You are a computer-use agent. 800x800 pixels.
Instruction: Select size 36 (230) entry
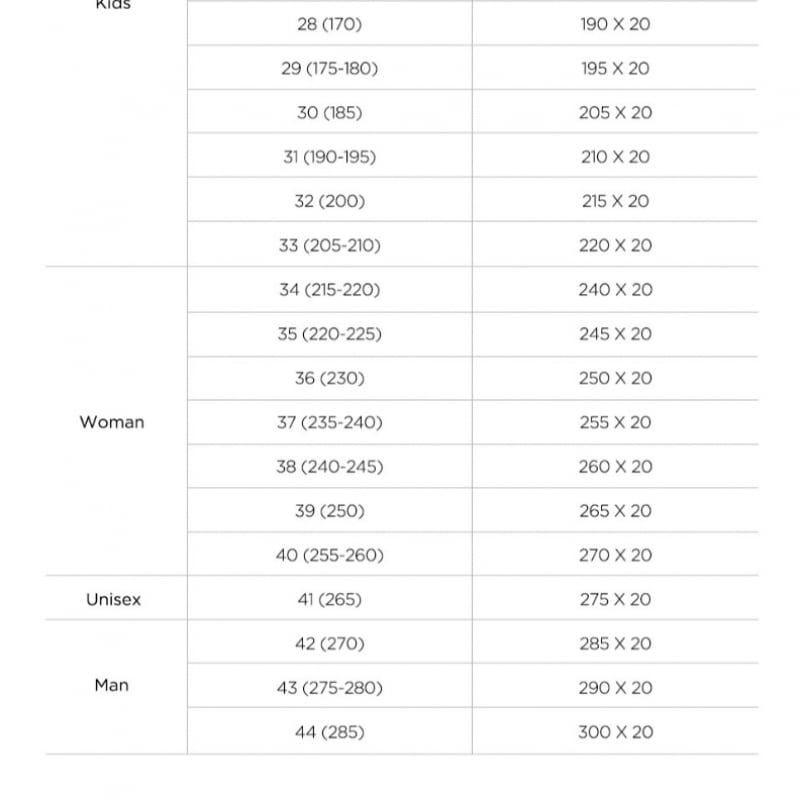329,378
